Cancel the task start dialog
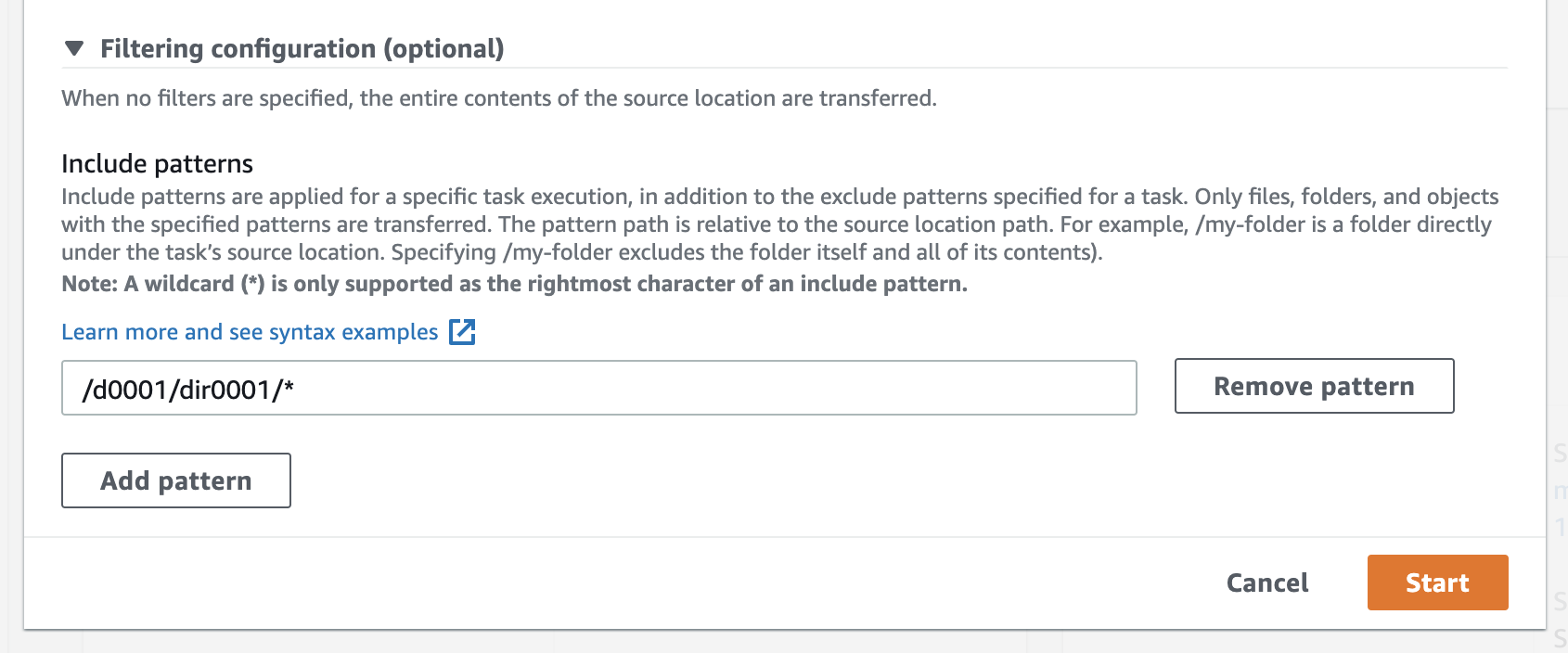The height and width of the screenshot is (653, 1568). (1267, 583)
